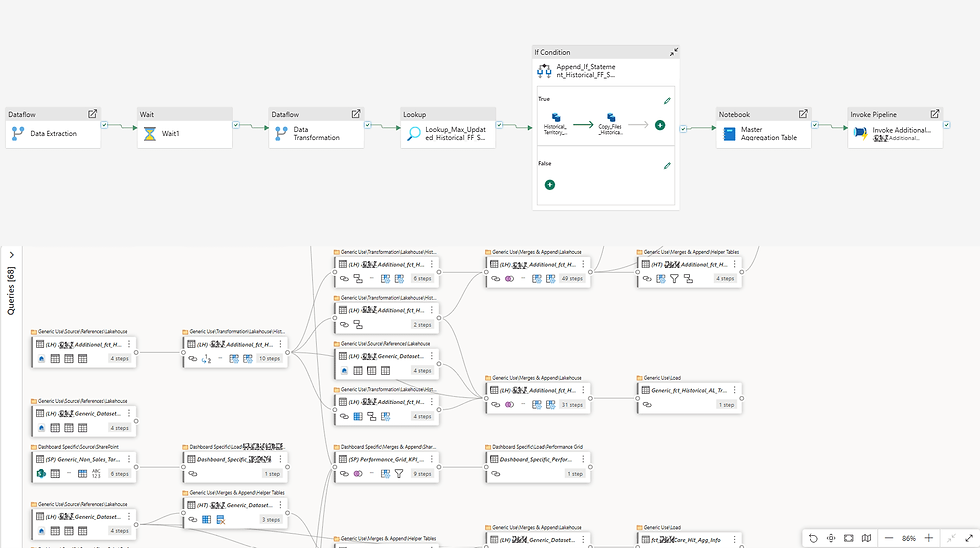Click the 86% zoom level value
Image resolution: width=980 pixels, height=548 pixels.
[x=909, y=538]
